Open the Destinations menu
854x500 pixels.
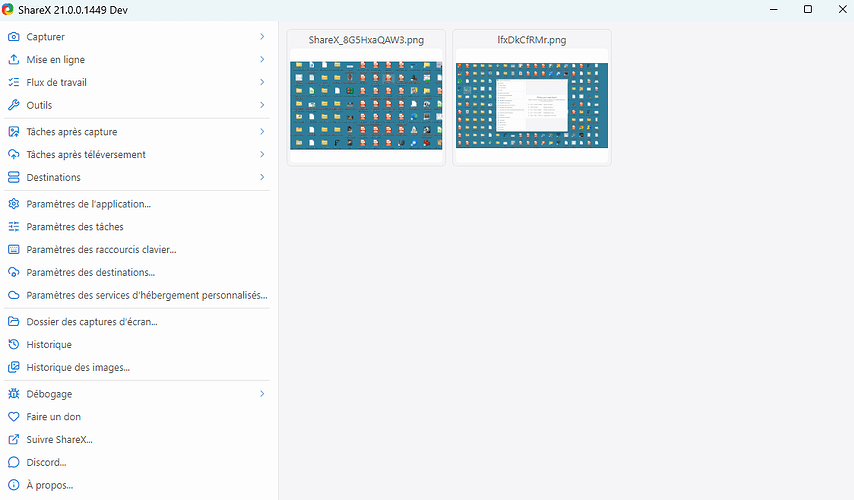click(137, 178)
